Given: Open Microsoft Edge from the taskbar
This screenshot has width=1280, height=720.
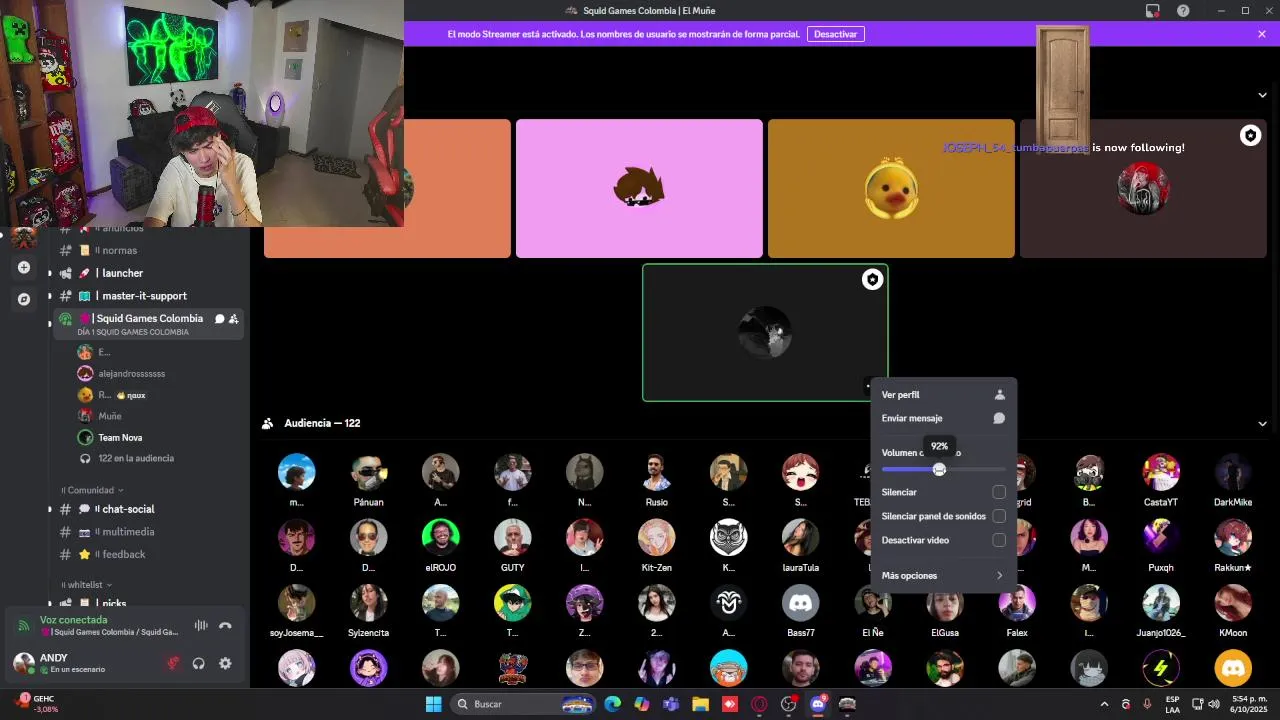Looking at the screenshot, I should coord(612,704).
